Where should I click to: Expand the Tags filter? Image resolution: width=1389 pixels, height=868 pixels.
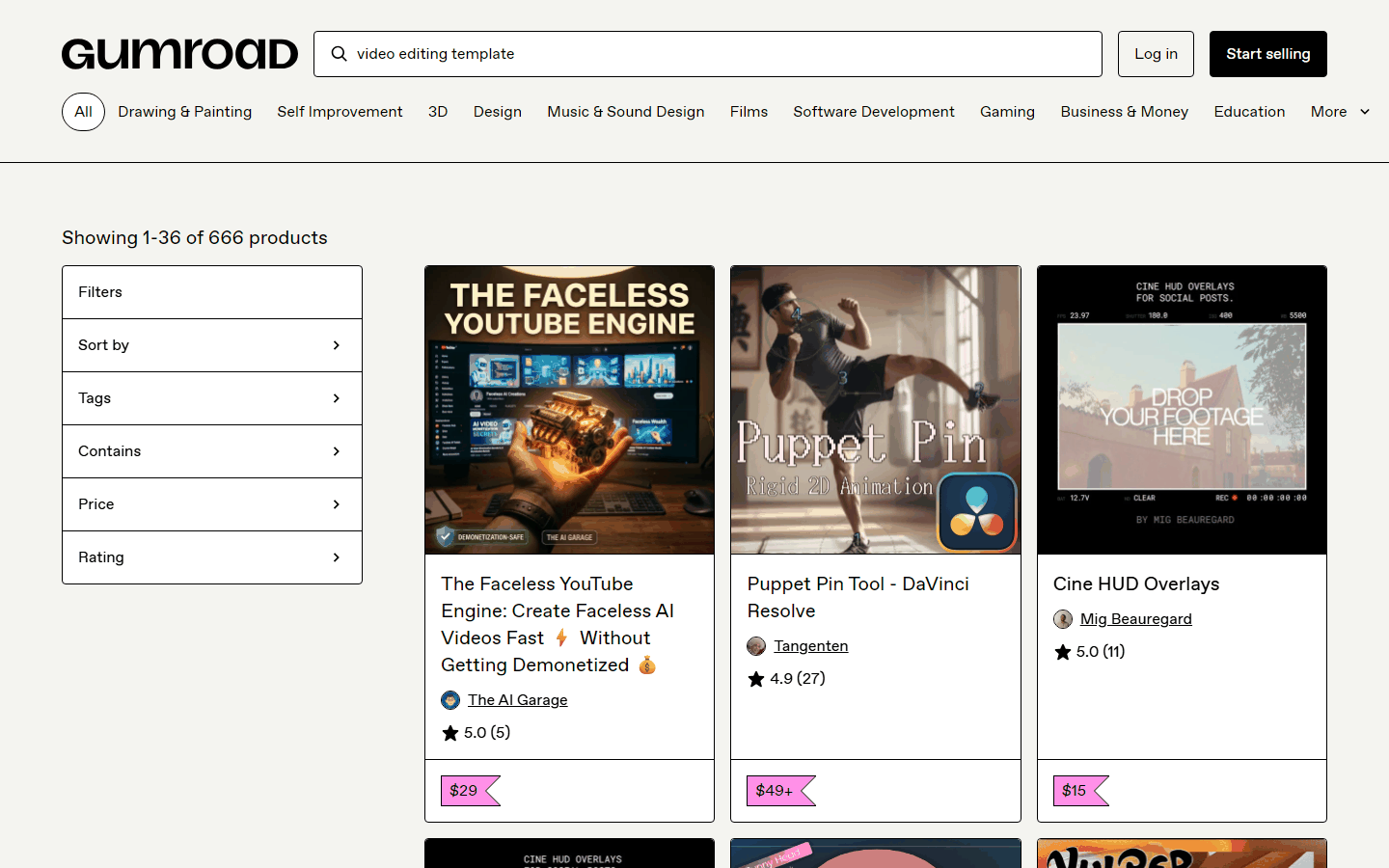pos(212,398)
